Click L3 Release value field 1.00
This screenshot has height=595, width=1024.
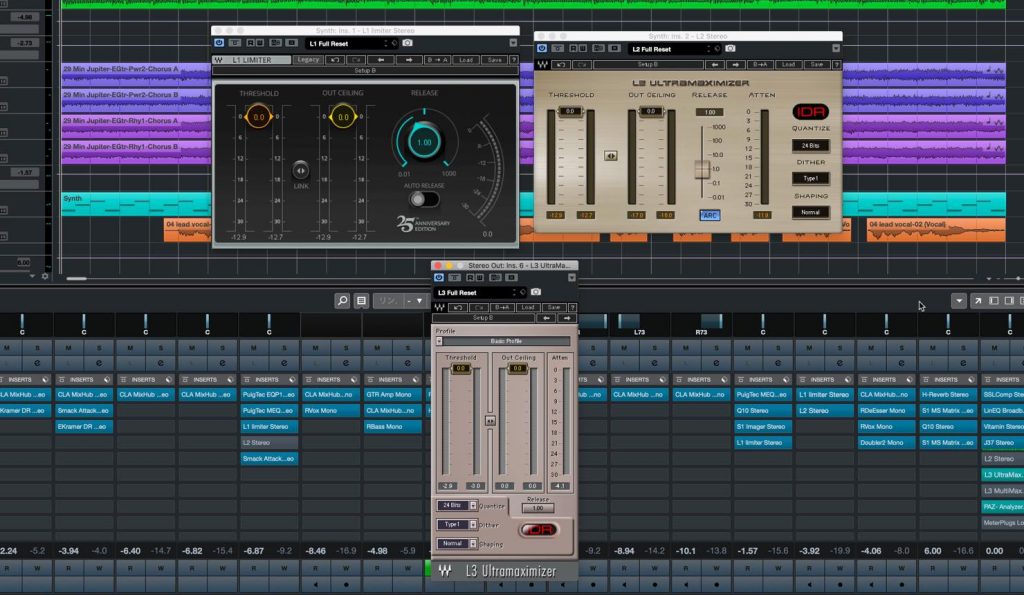coord(538,508)
